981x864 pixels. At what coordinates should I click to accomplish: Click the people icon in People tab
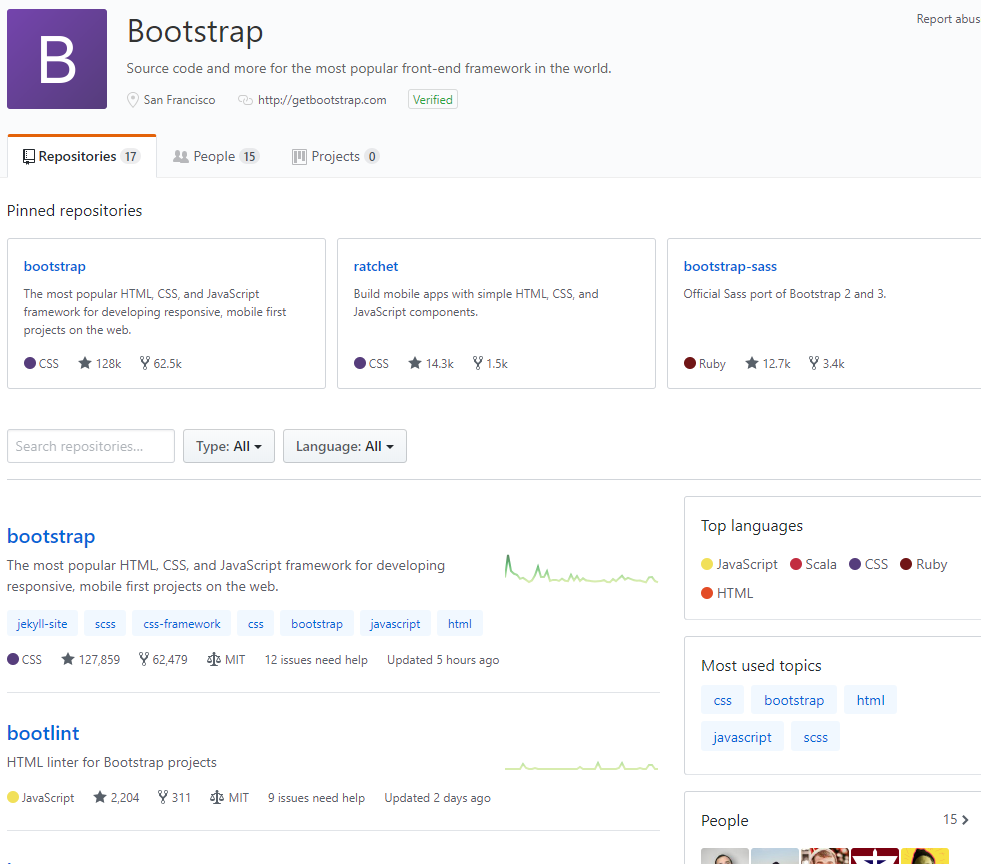(181, 156)
